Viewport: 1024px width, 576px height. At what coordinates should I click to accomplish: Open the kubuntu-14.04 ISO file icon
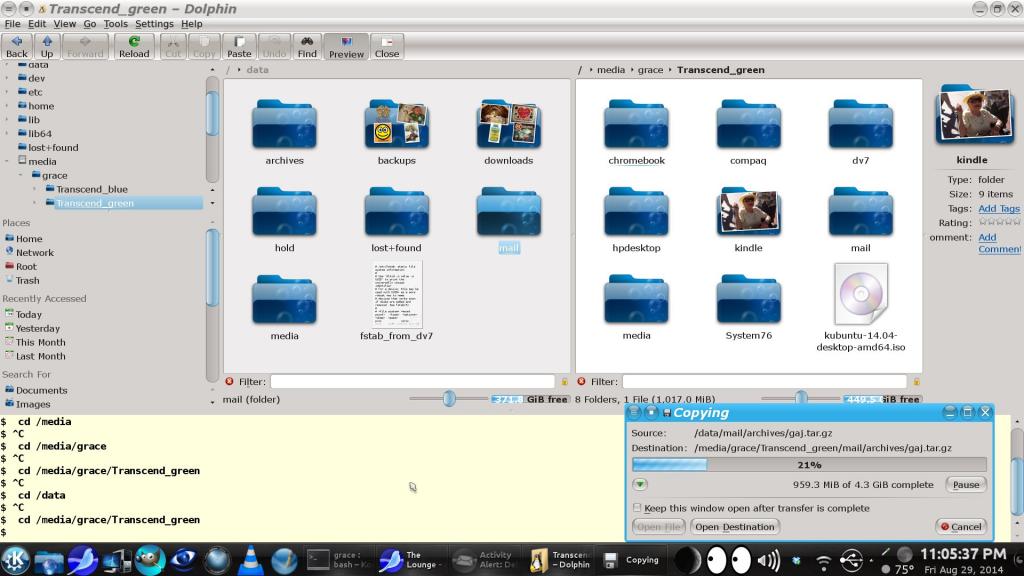(x=861, y=294)
